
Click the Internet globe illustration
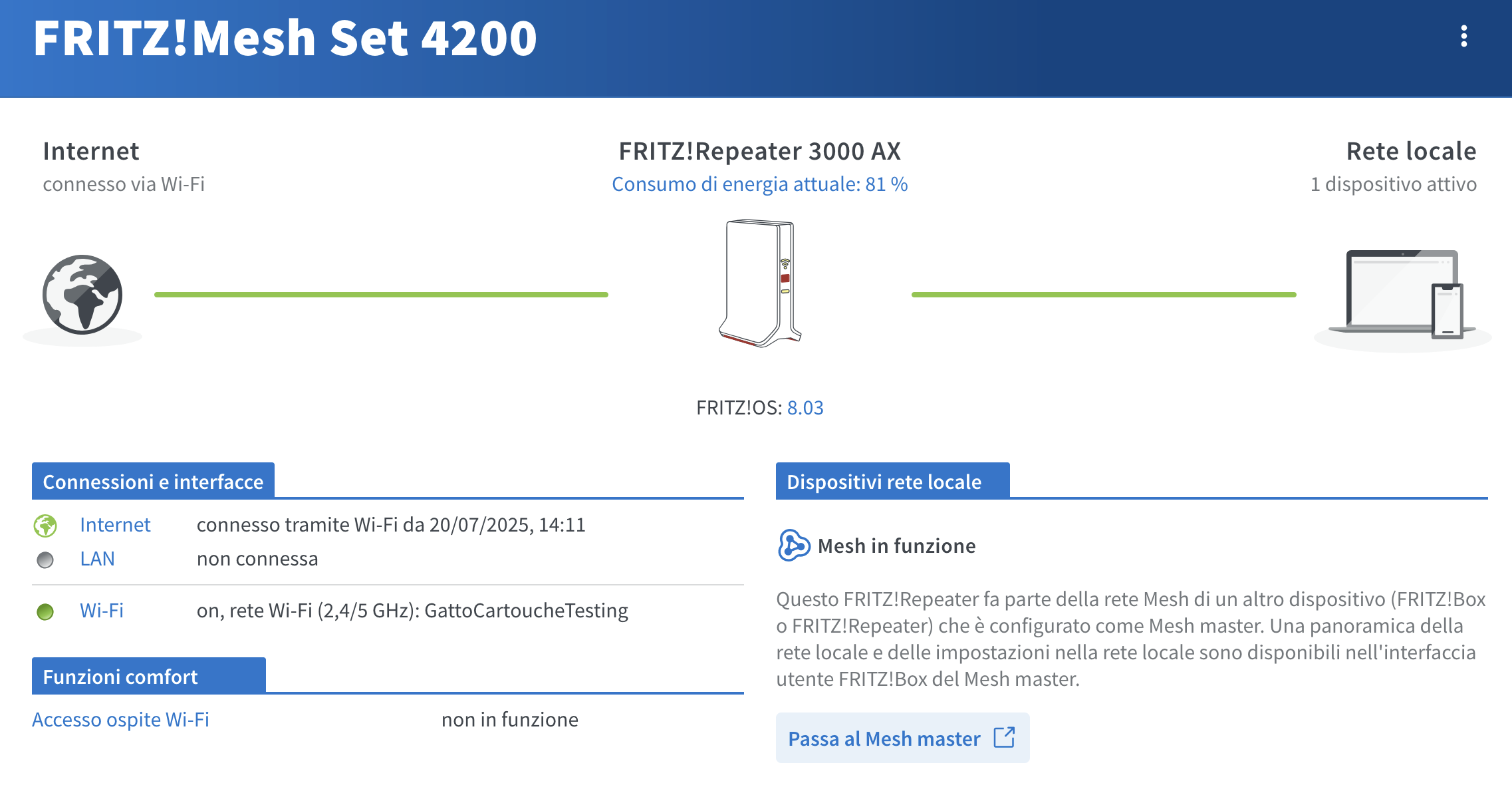tap(82, 295)
